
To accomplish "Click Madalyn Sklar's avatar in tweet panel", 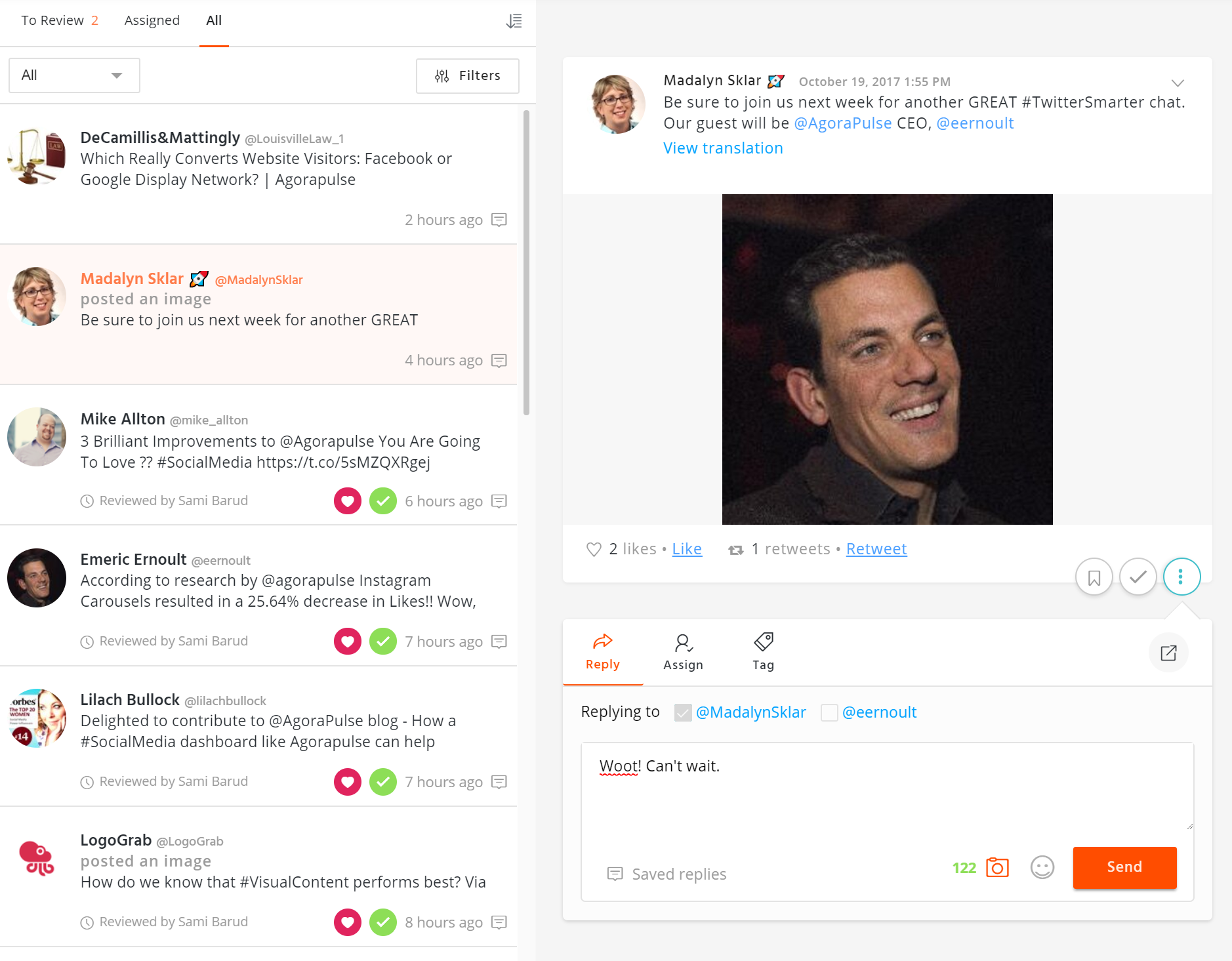I will [617, 104].
